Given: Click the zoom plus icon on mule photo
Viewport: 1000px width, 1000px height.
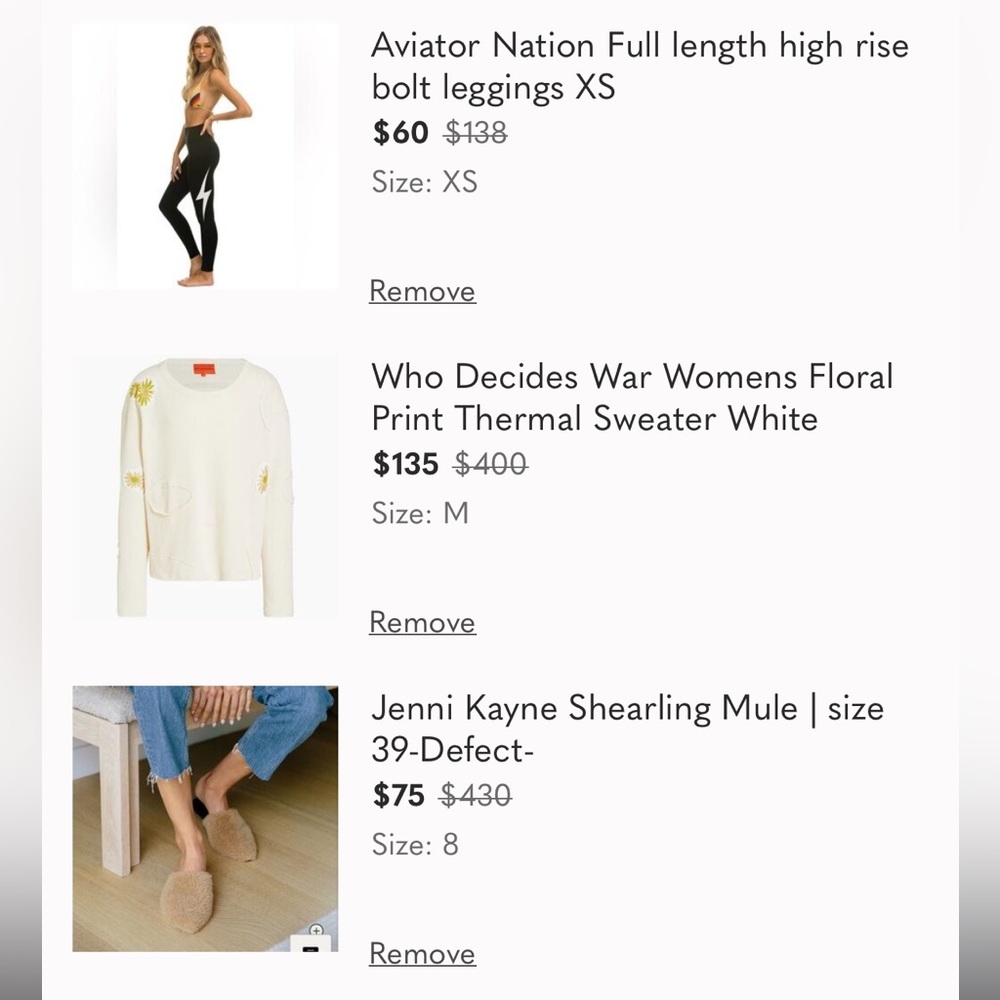Looking at the screenshot, I should (317, 930).
